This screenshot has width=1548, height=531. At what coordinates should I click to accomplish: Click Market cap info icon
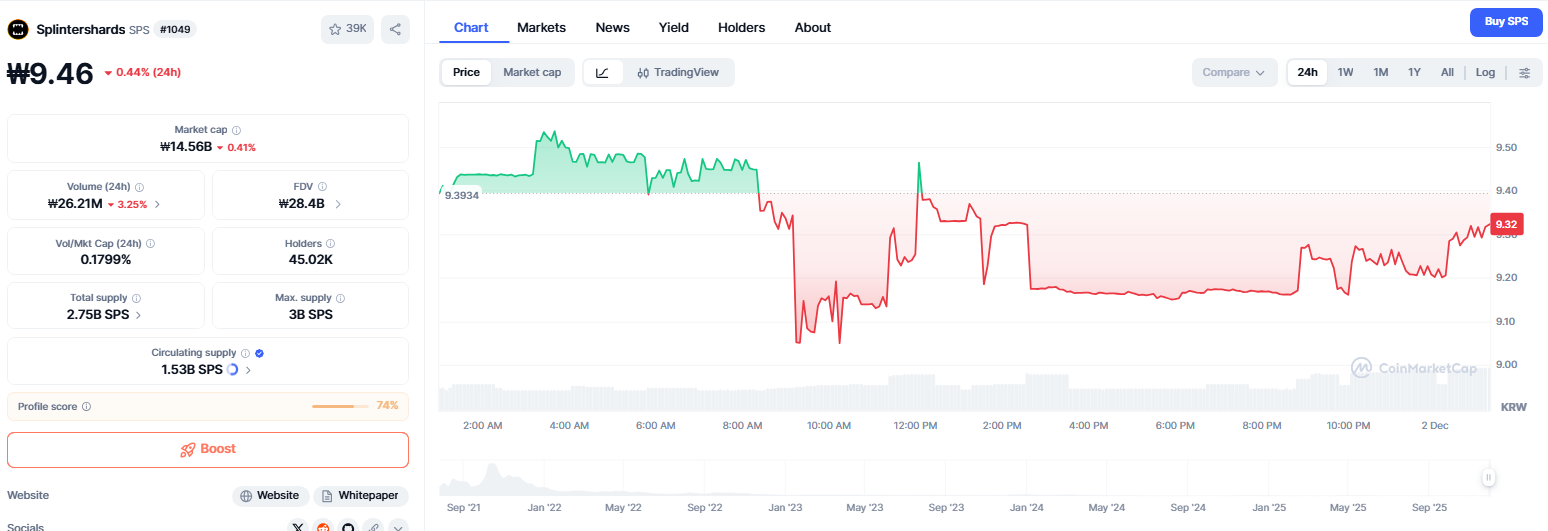[236, 130]
